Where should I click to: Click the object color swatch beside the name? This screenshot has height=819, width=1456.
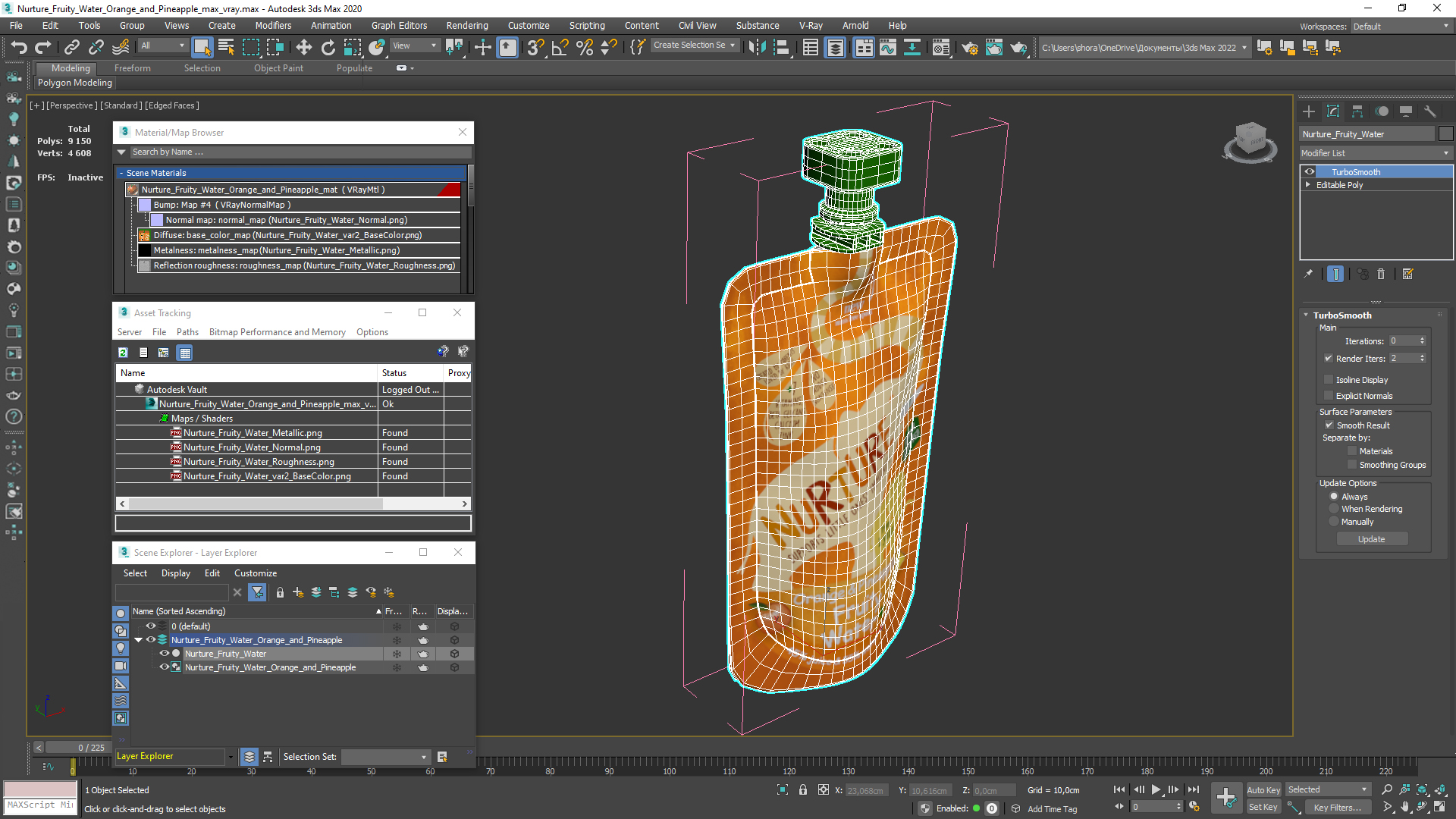click(x=1446, y=134)
